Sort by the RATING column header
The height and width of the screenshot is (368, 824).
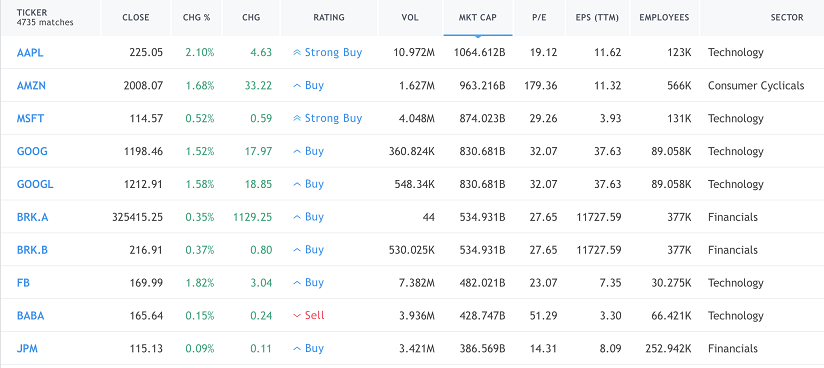(329, 17)
